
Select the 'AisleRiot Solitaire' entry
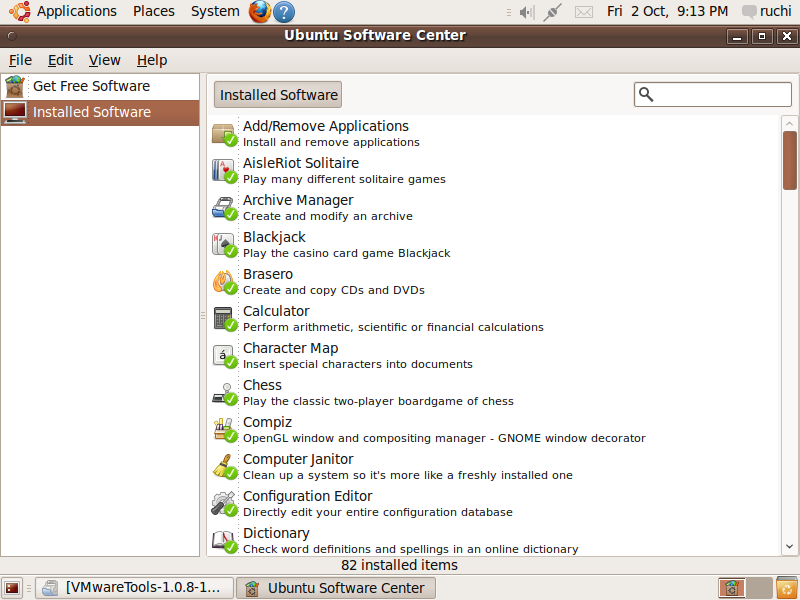(495, 171)
